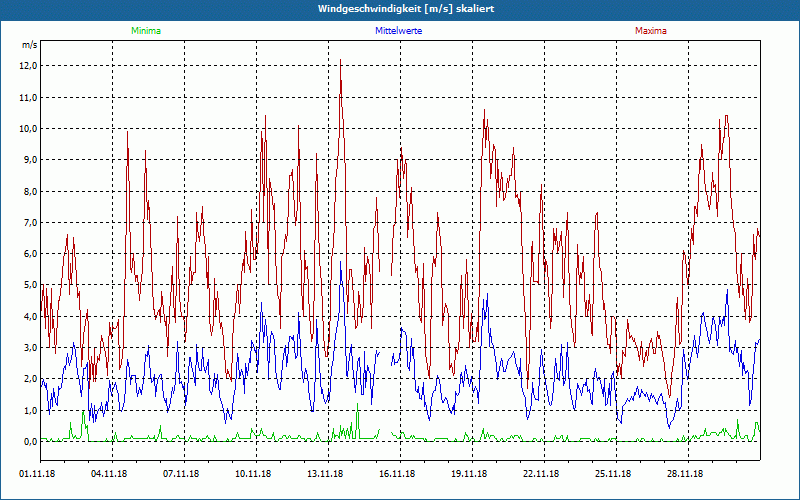Click the 10.11.18 date label
The width and height of the screenshot is (800, 500).
pos(253,473)
